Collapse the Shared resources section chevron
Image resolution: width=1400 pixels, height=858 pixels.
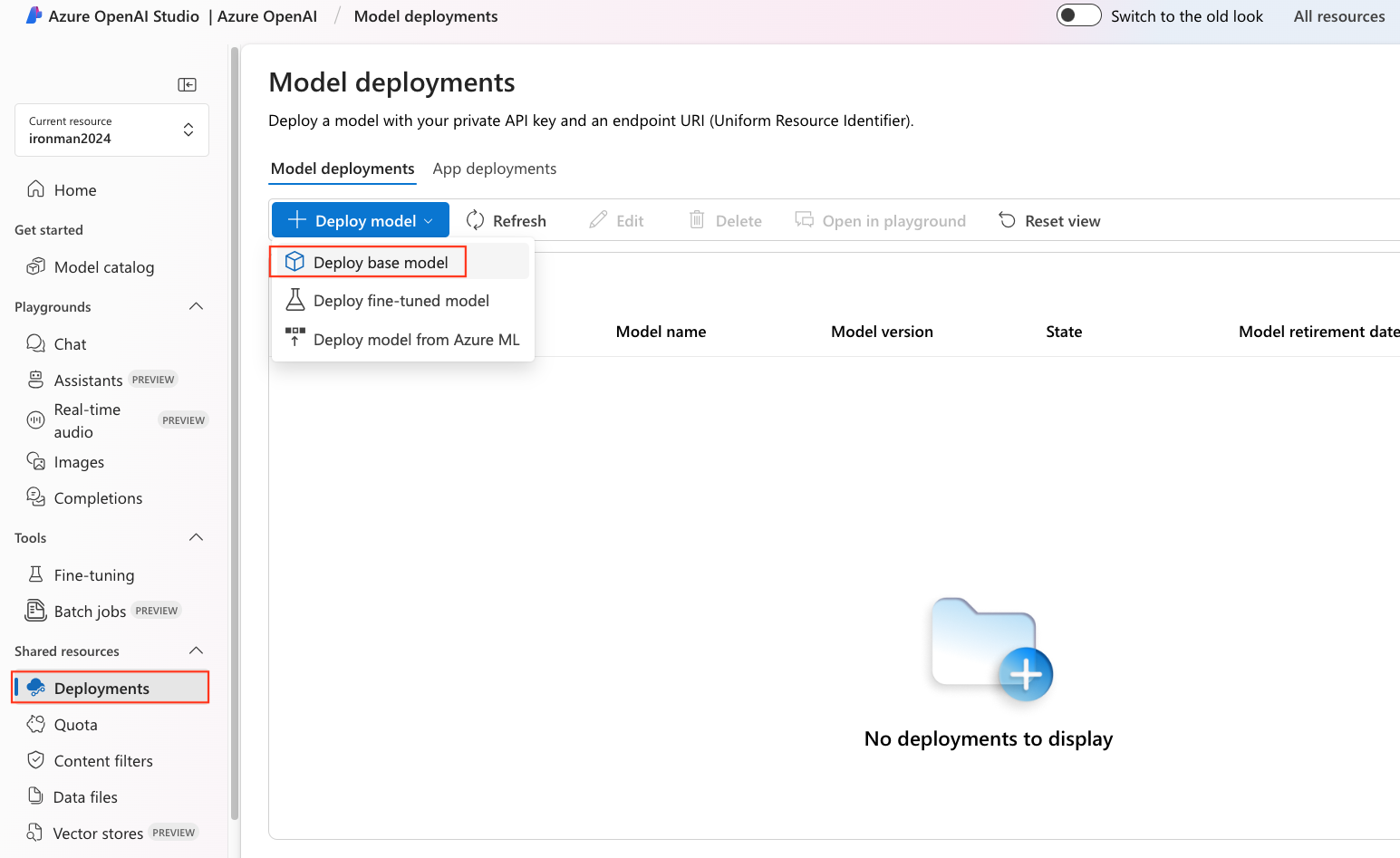coord(196,651)
